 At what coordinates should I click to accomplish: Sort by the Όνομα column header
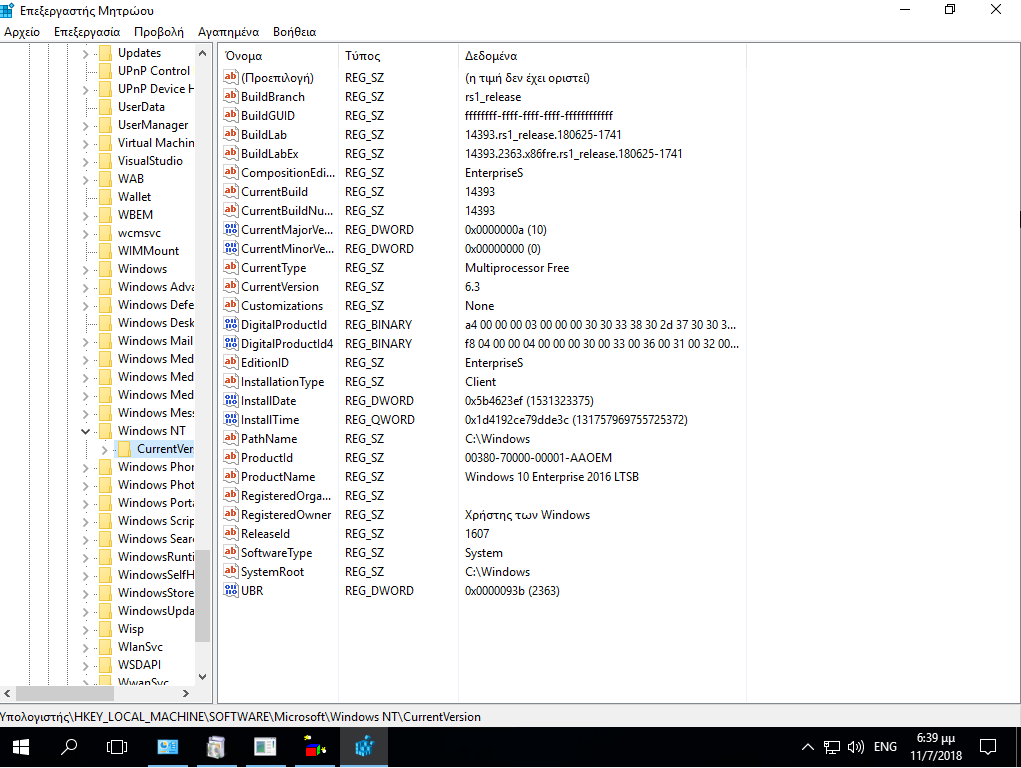278,56
